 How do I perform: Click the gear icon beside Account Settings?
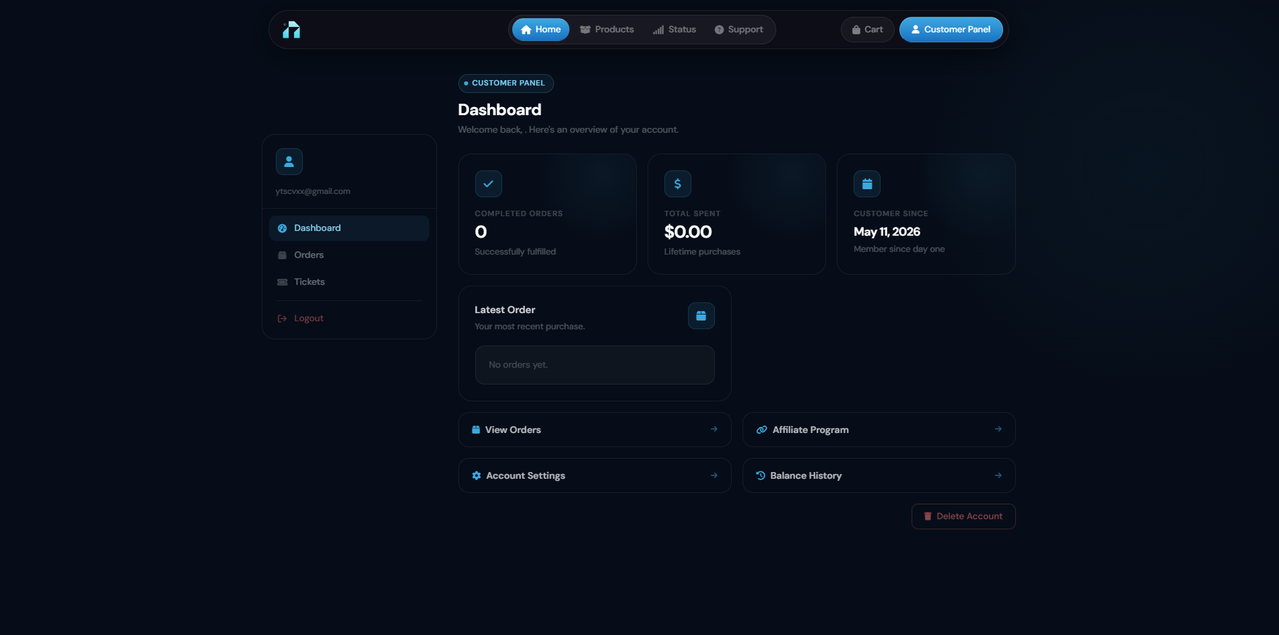[x=476, y=476]
